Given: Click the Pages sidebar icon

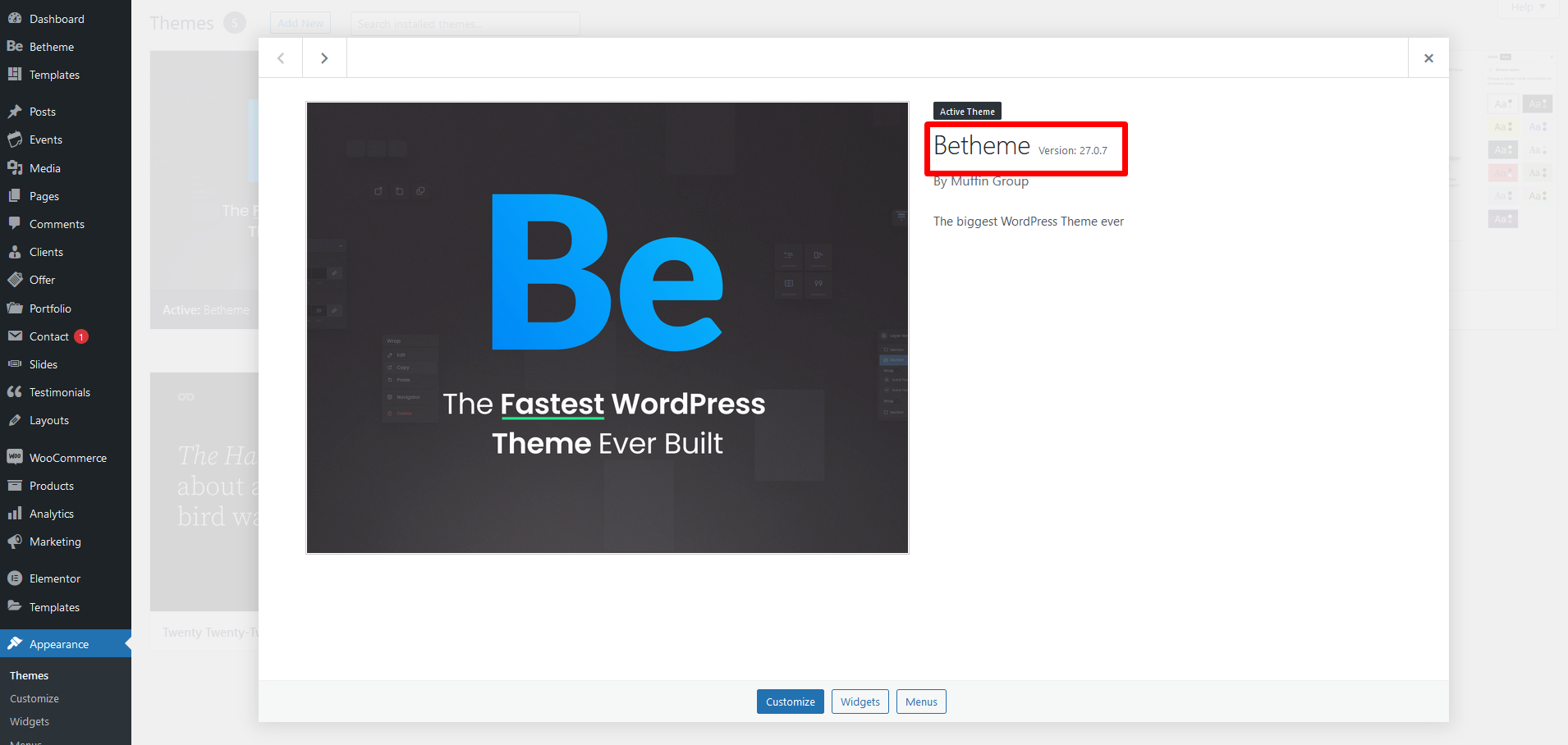Looking at the screenshot, I should 15,195.
